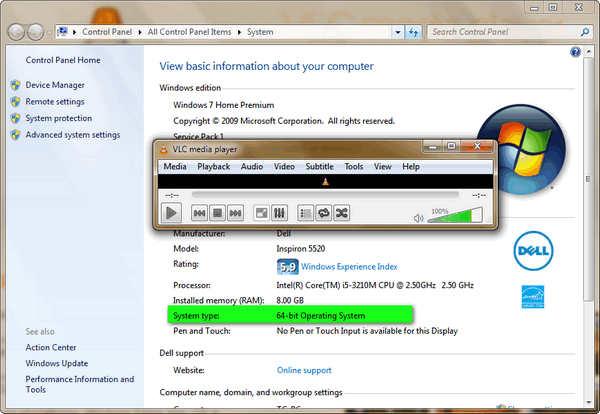This screenshot has width=600, height=414.
Task: Click shield icon beside Device Manager
Action: [15, 85]
